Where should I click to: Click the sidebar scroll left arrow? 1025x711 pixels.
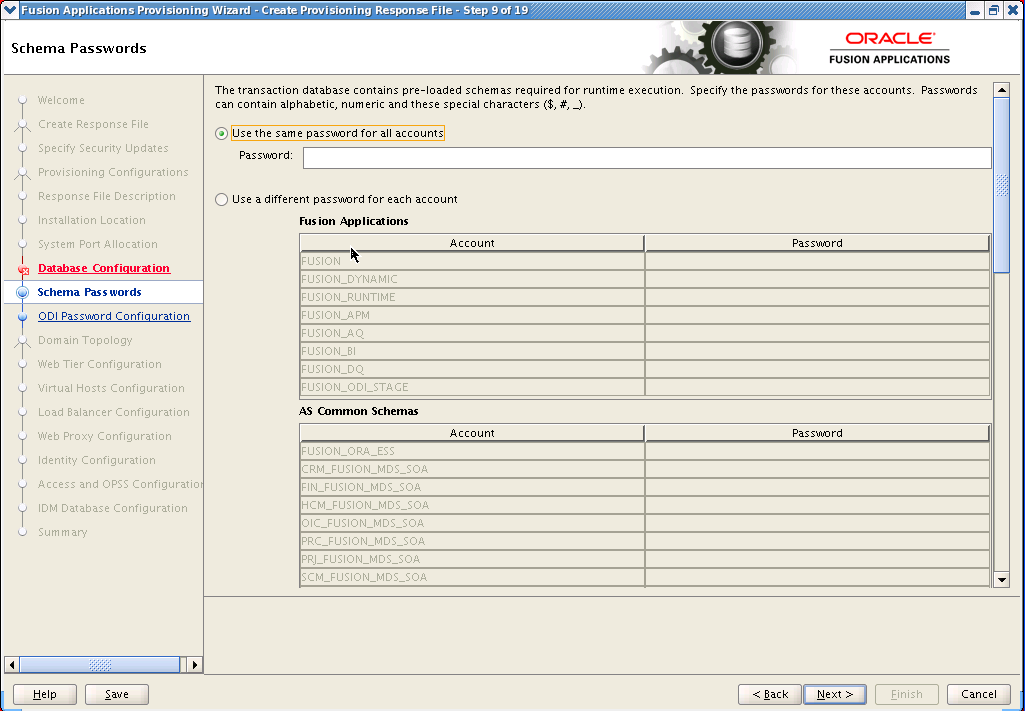[11, 665]
